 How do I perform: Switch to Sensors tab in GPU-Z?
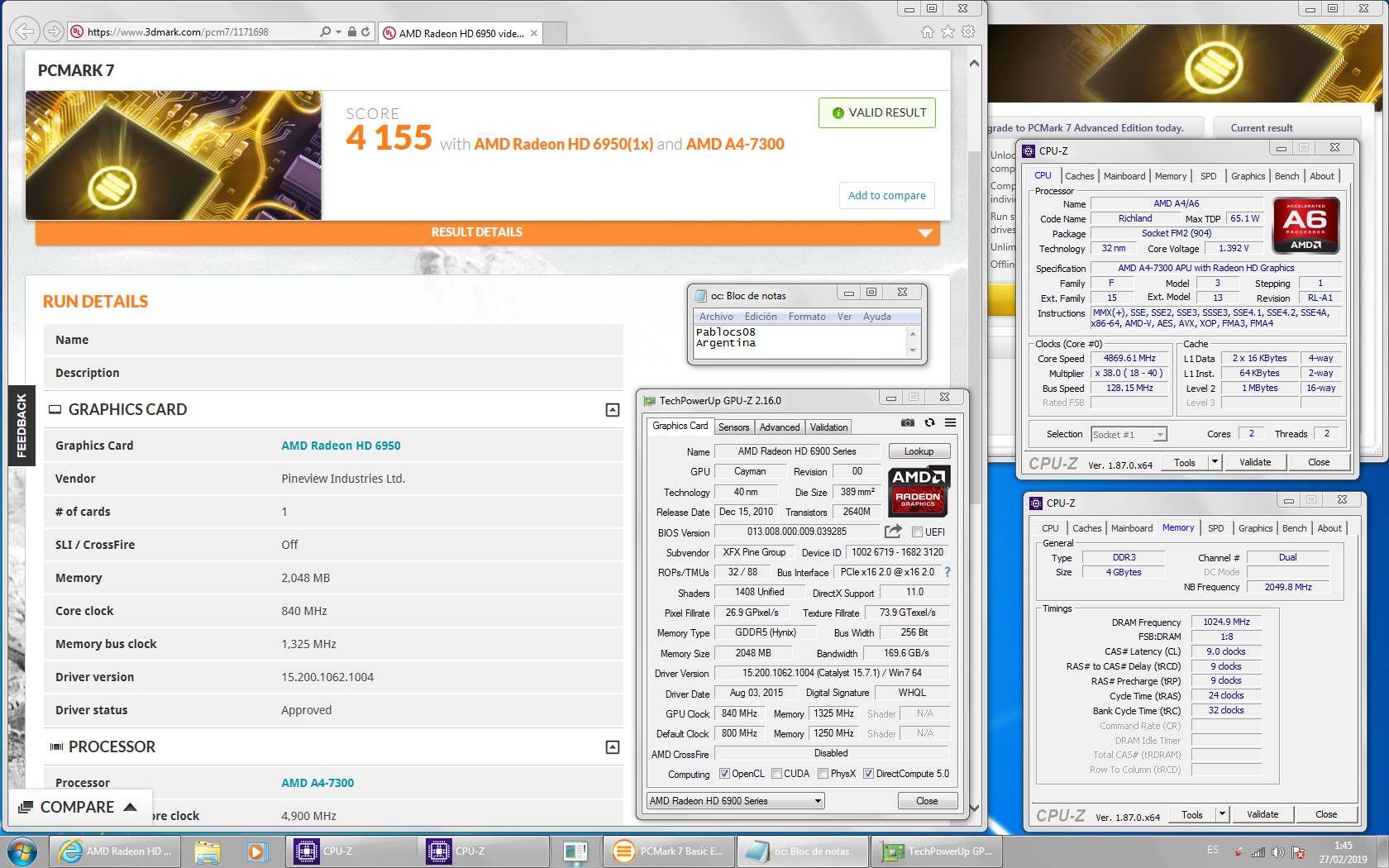[x=733, y=427]
